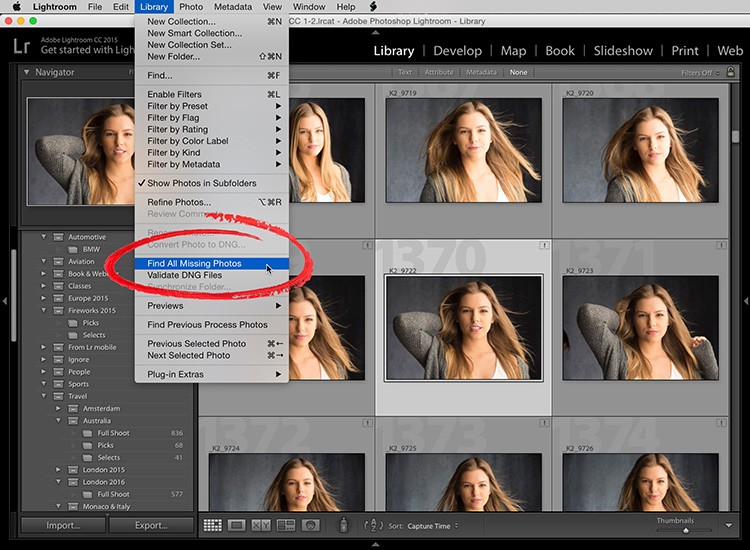This screenshot has height=550, width=750.
Task: Click the Lr logo identity plate
Action: coord(22,46)
